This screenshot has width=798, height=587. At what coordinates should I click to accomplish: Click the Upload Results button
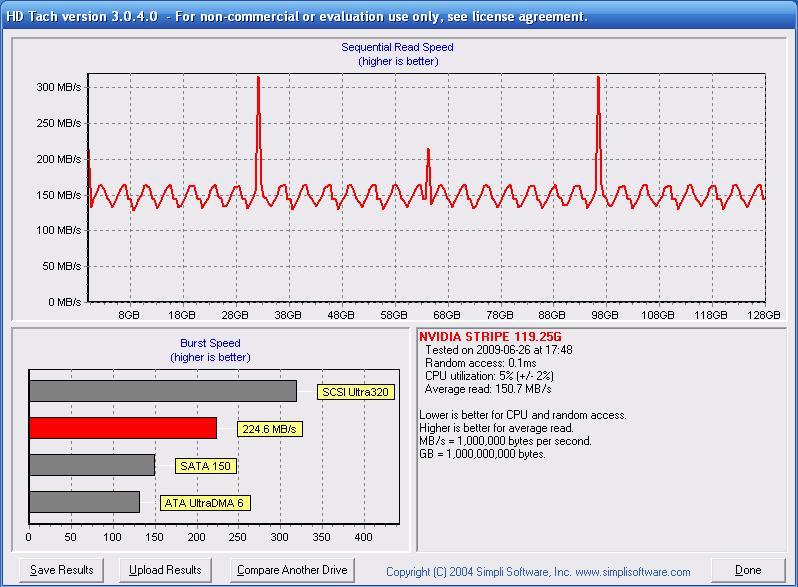point(165,570)
